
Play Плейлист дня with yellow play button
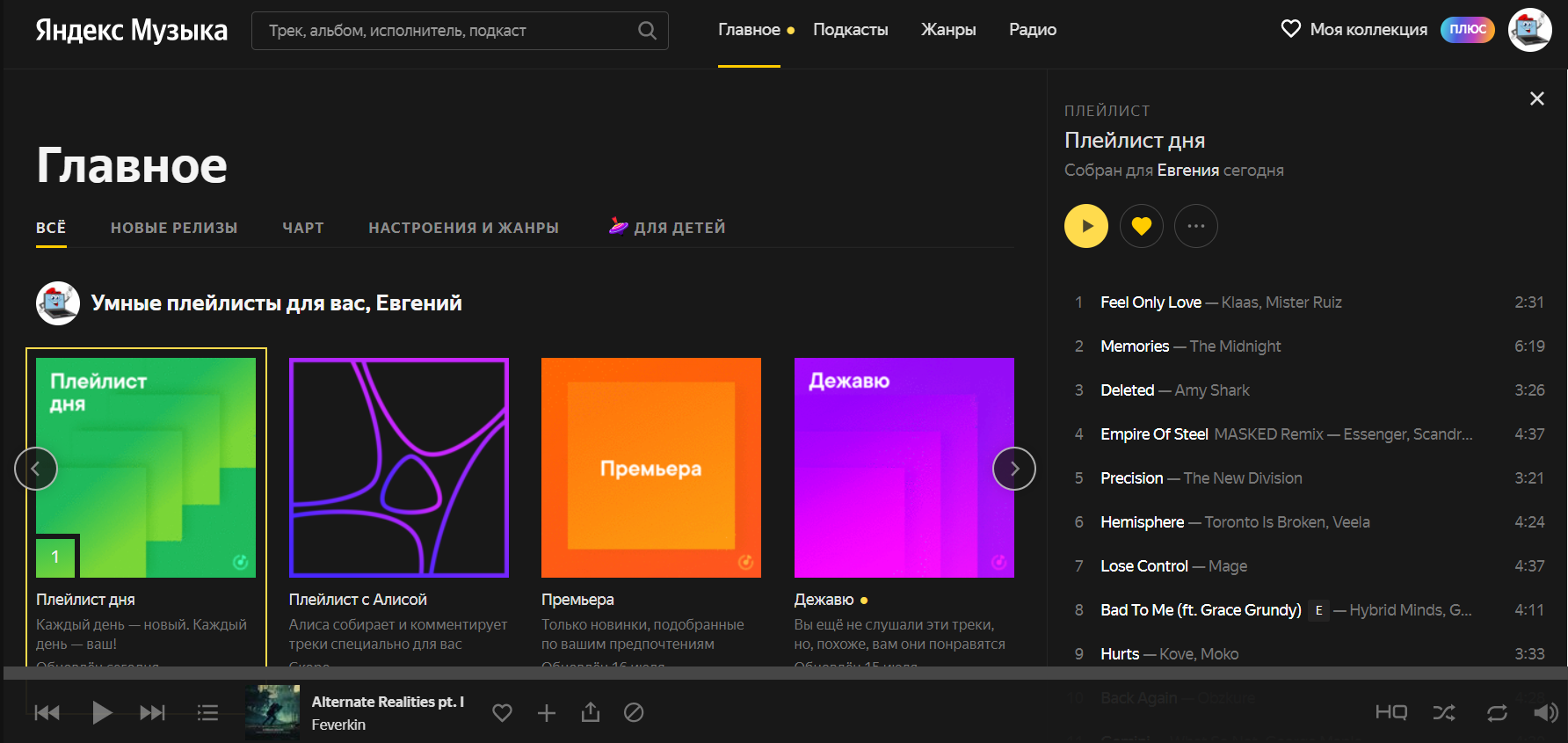point(1086,226)
